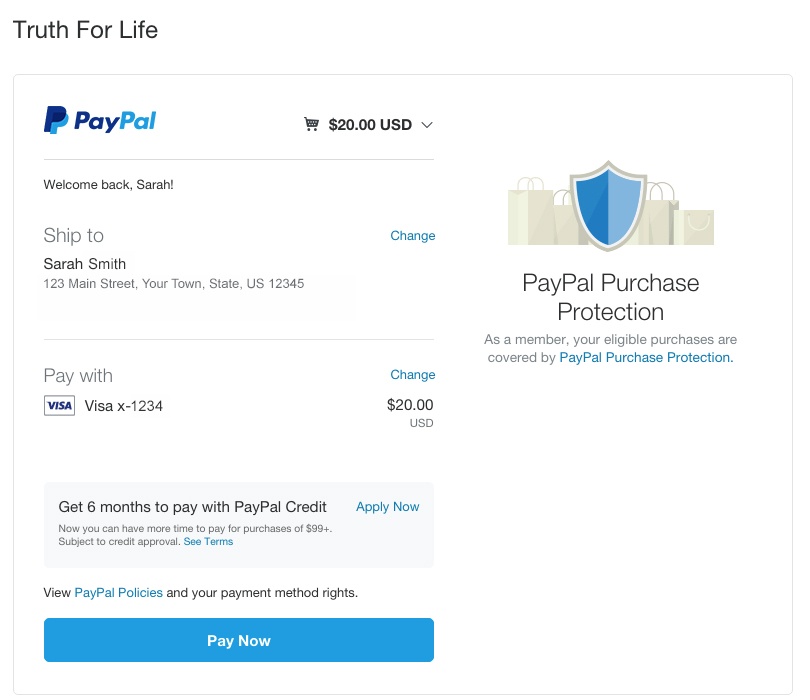Click the PayPal Credit offer banner heading
The height and width of the screenshot is (700, 810).
[x=192, y=507]
